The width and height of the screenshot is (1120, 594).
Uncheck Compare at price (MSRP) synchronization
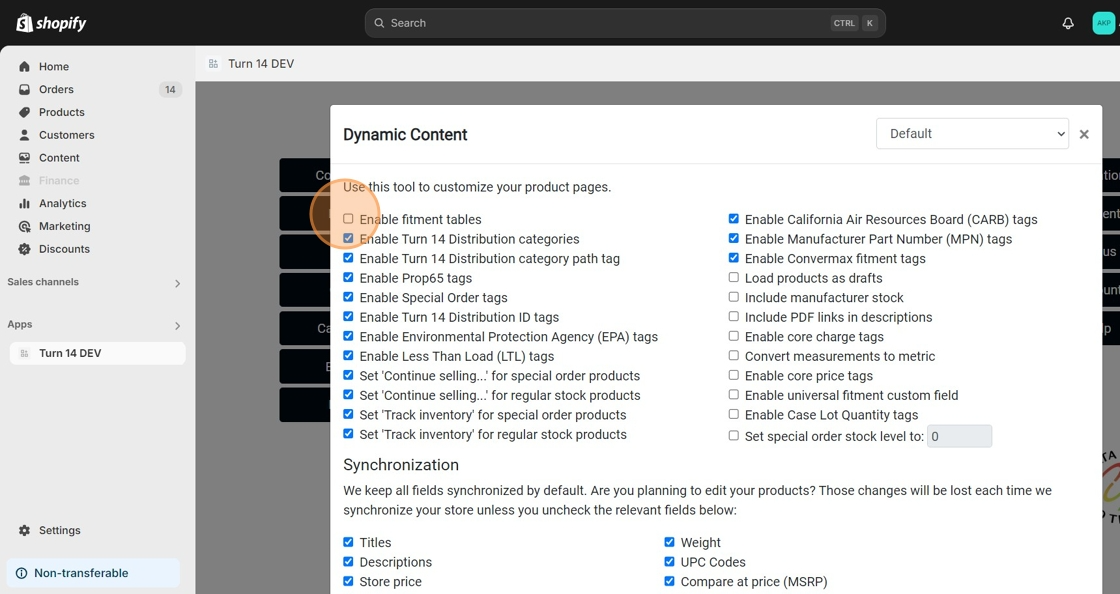coord(669,581)
